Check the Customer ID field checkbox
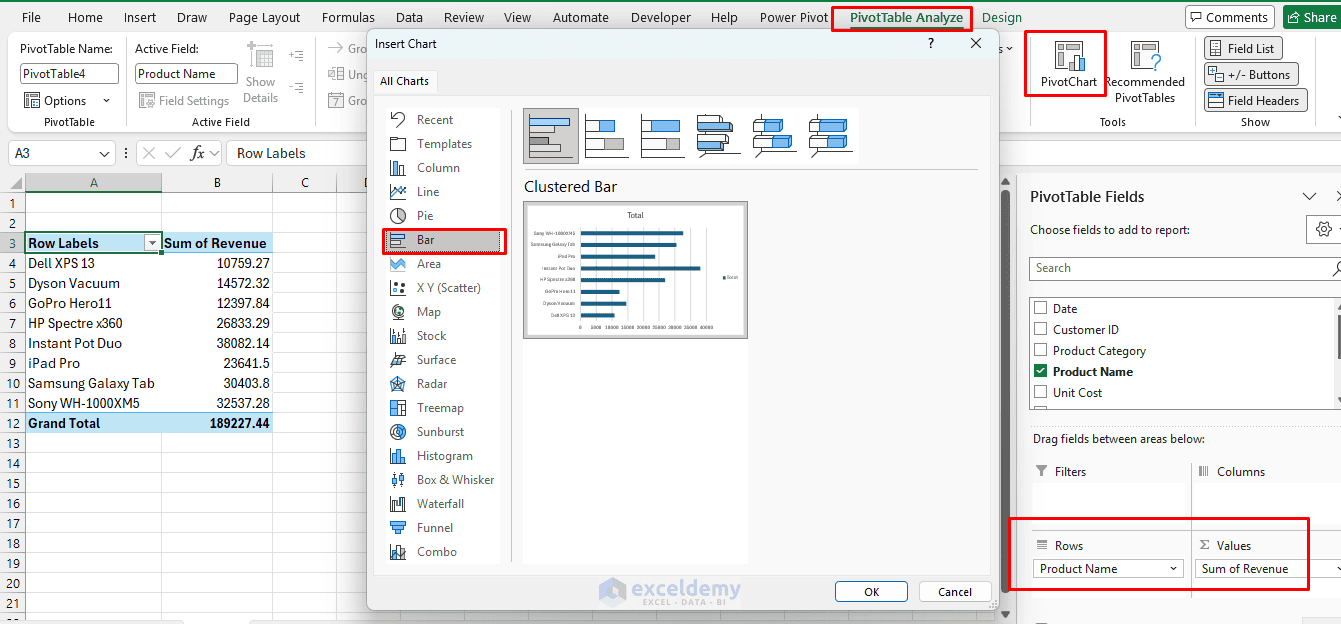This screenshot has width=1341, height=624. click(x=1040, y=330)
